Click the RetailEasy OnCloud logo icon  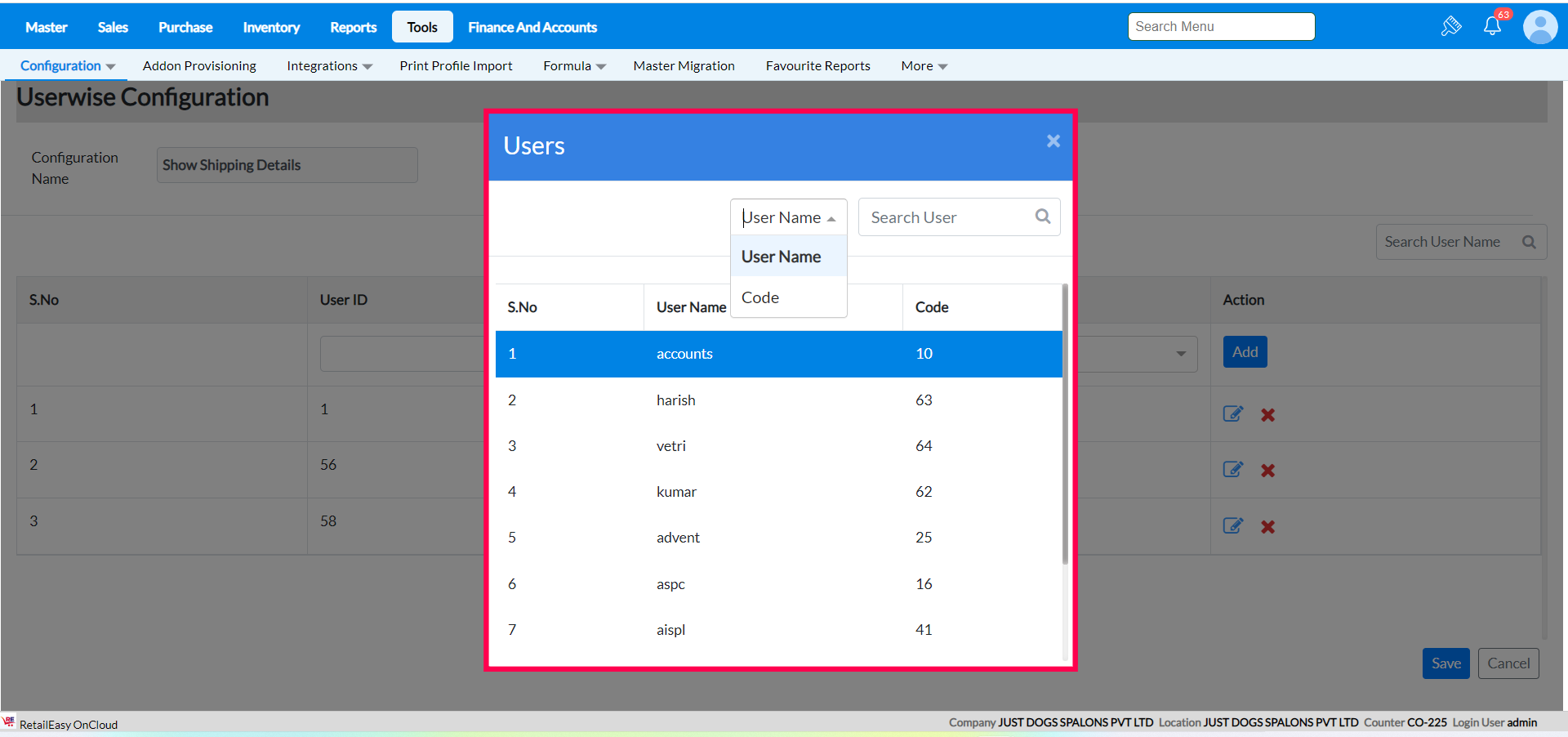pyautogui.click(x=9, y=721)
